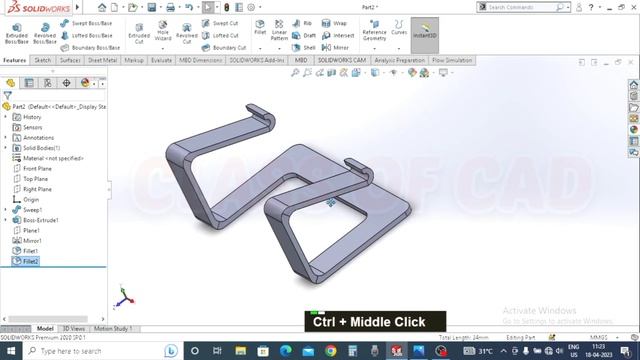The image size is (640, 360).
Task: Open the FeatureManager design tree tab
Action: tap(11, 83)
